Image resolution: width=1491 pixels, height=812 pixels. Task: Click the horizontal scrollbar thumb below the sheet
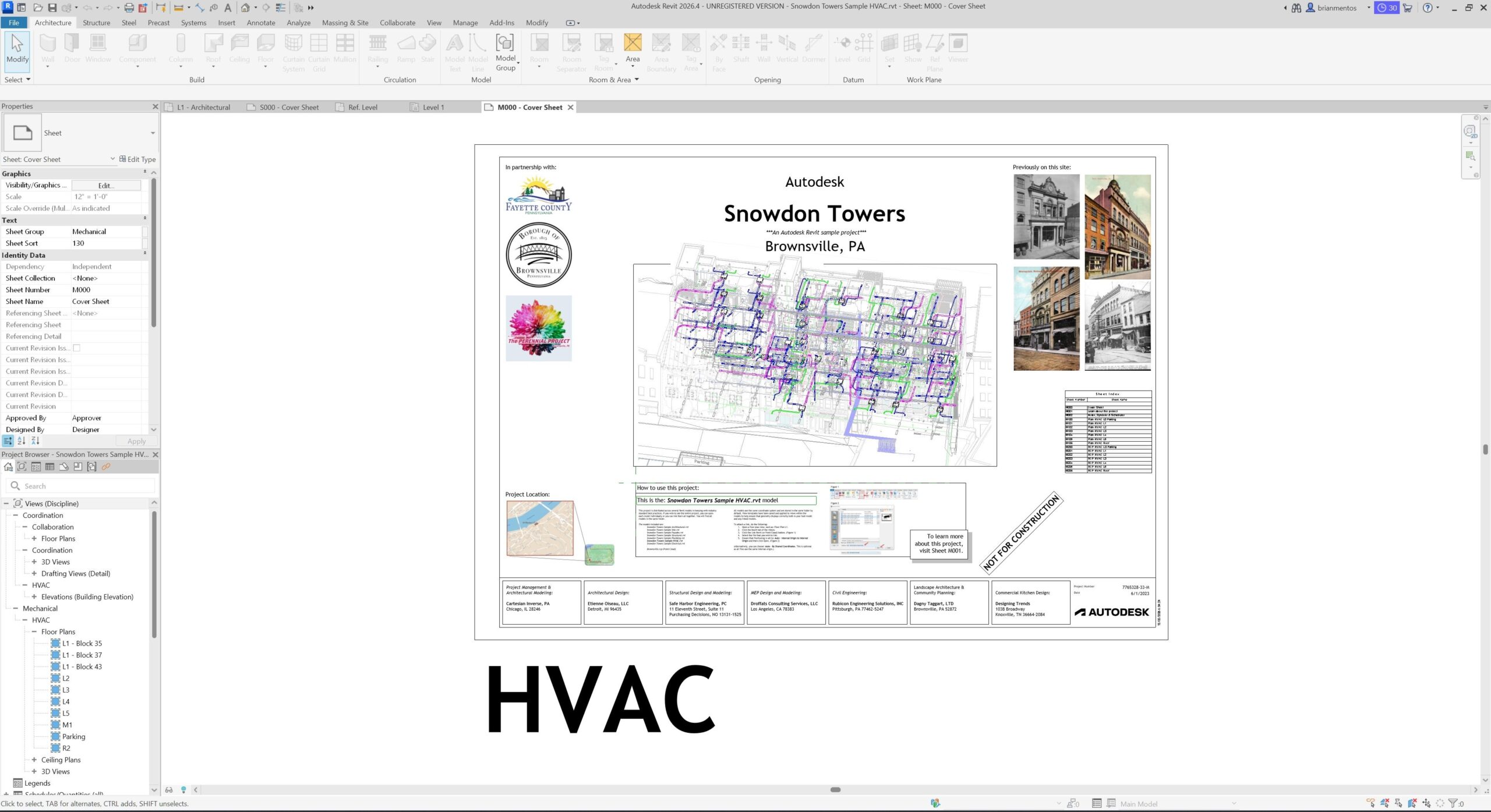[x=835, y=790]
